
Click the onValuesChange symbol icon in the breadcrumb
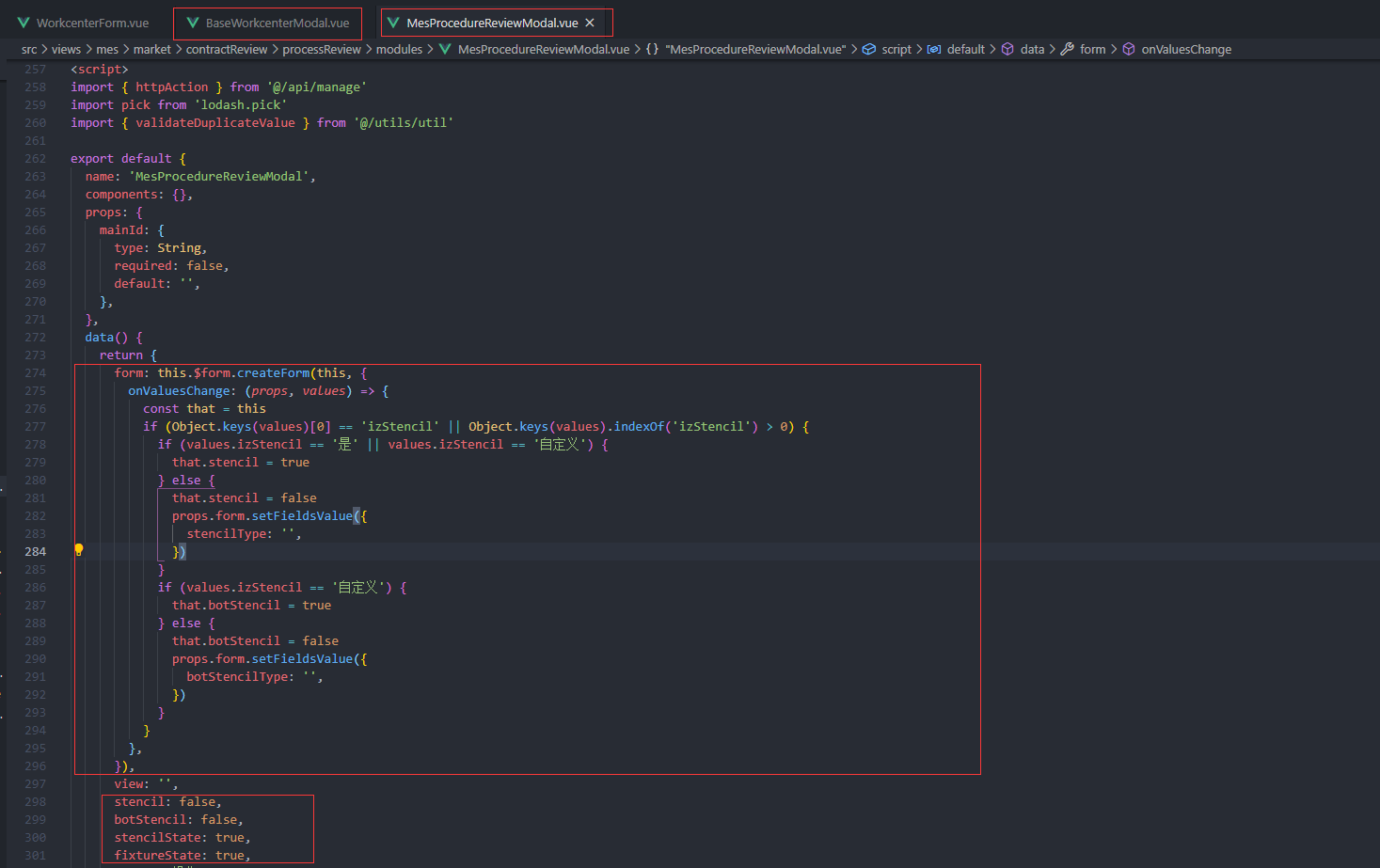pos(1129,49)
